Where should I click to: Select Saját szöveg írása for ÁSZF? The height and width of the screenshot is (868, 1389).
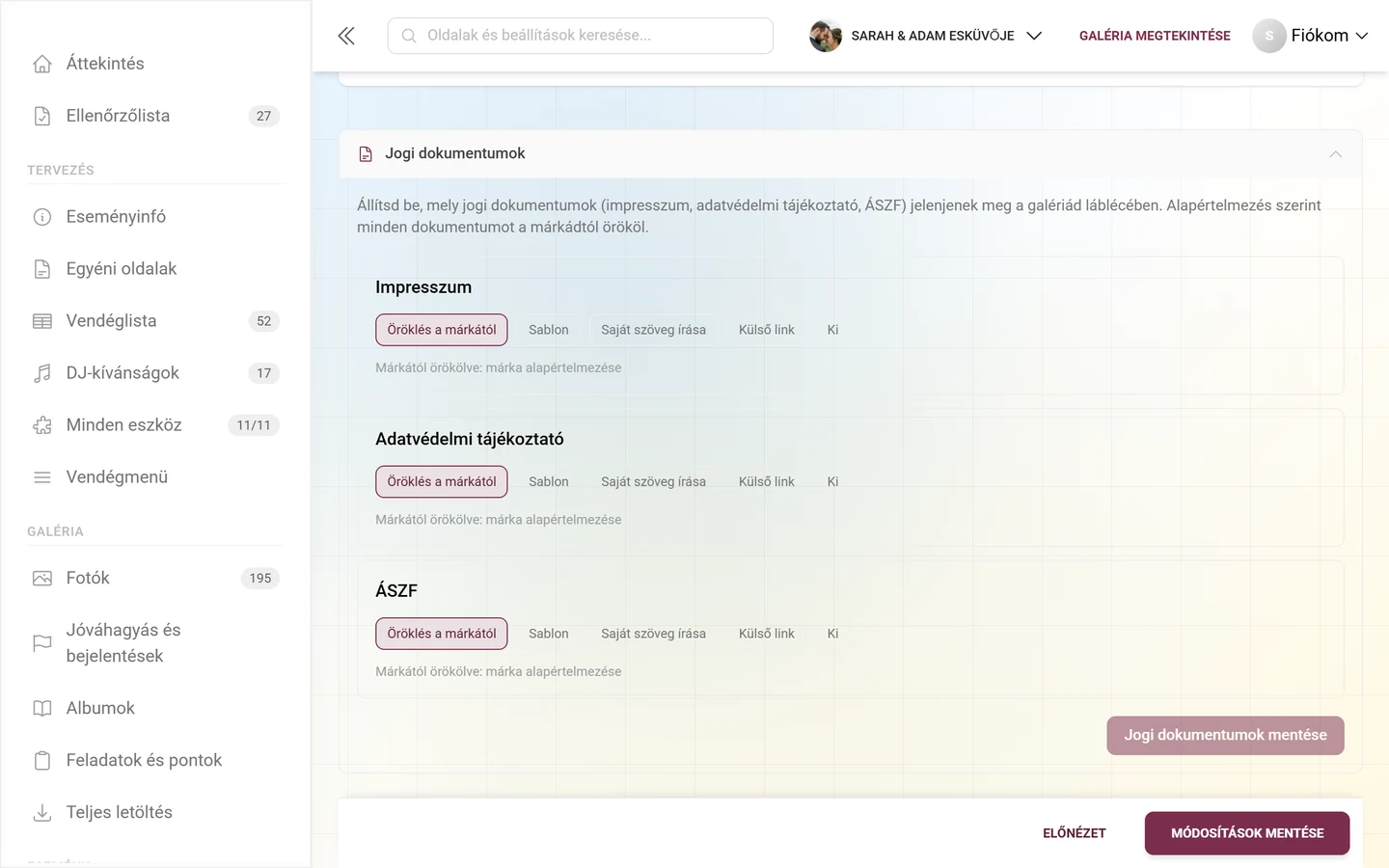click(654, 634)
